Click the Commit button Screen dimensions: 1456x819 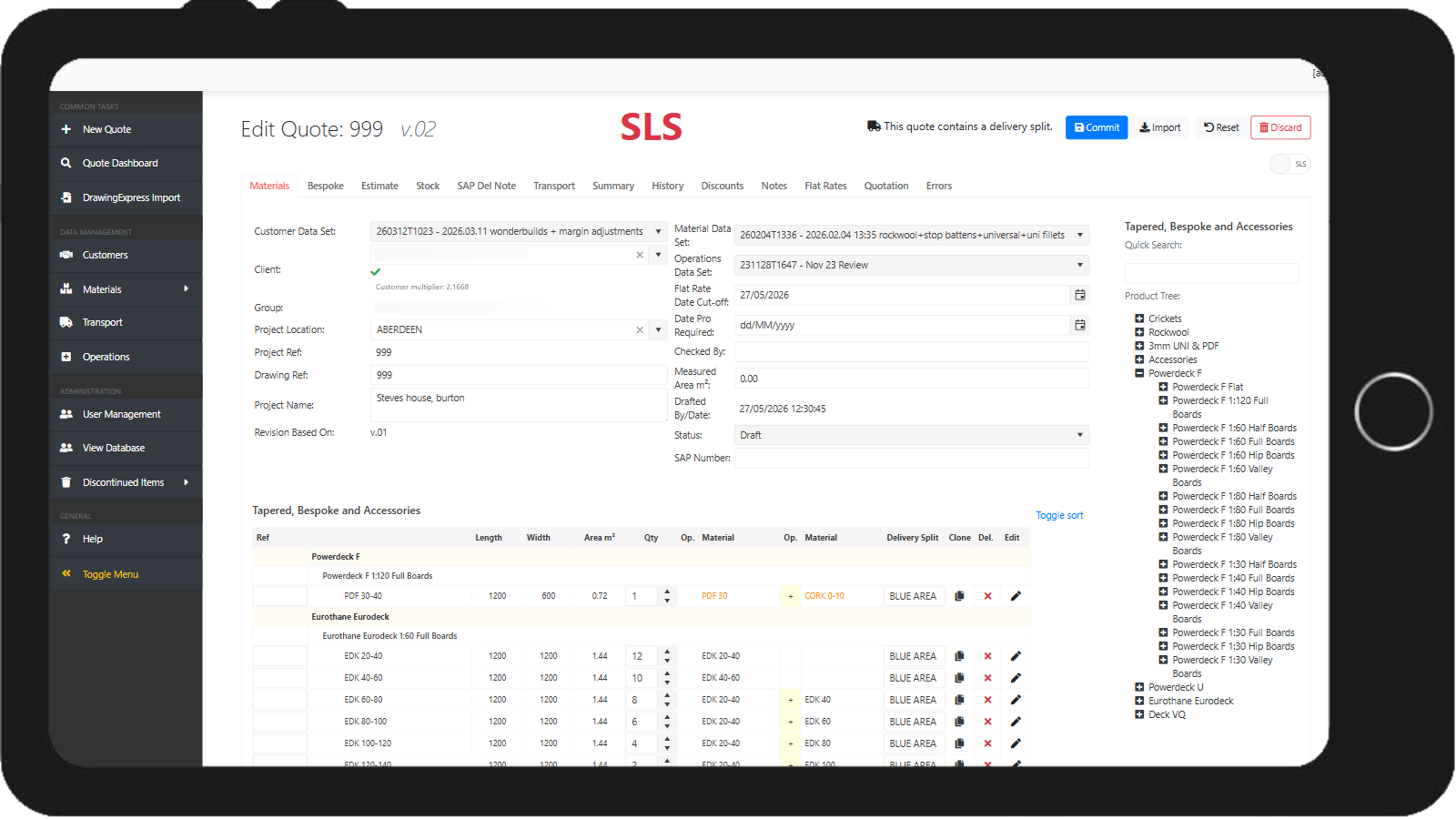click(1097, 127)
